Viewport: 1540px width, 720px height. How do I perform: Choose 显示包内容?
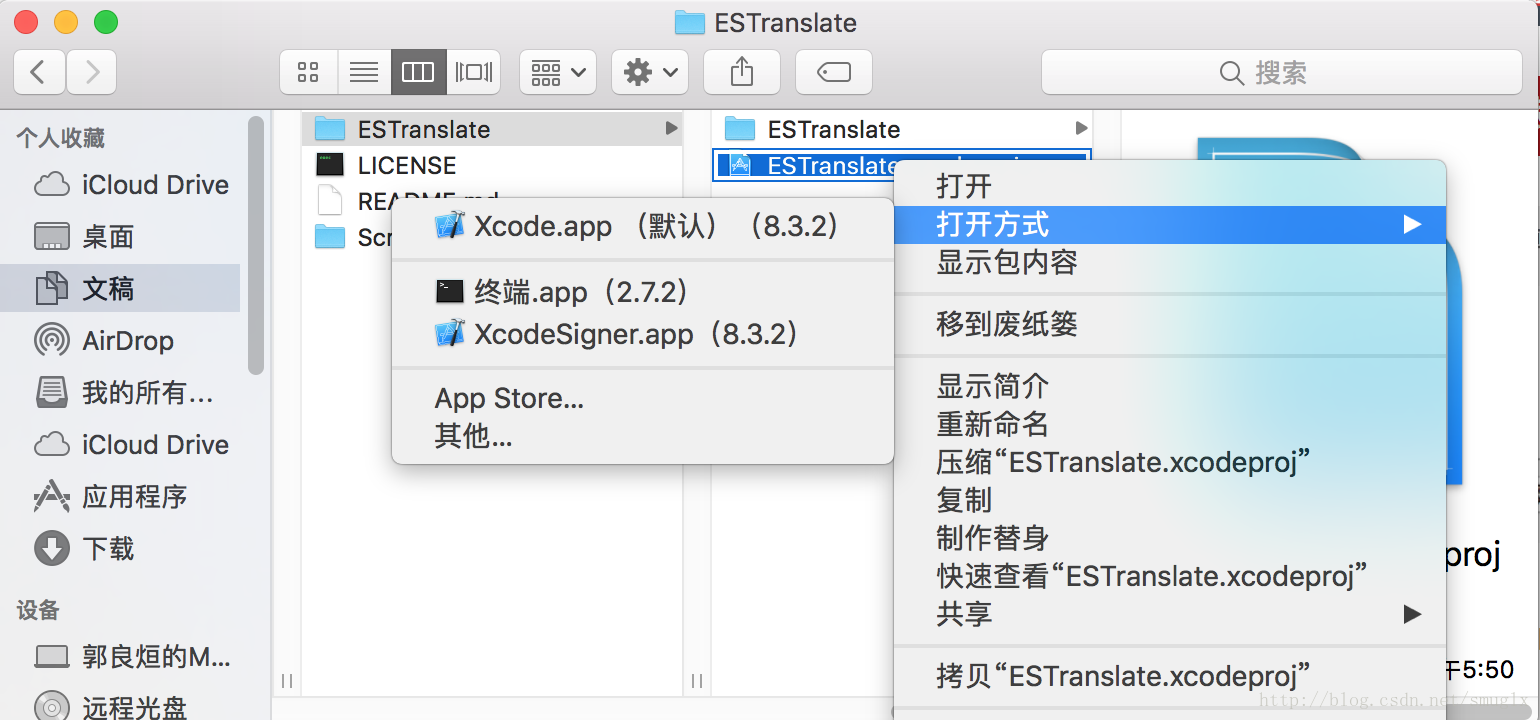[1170, 262]
